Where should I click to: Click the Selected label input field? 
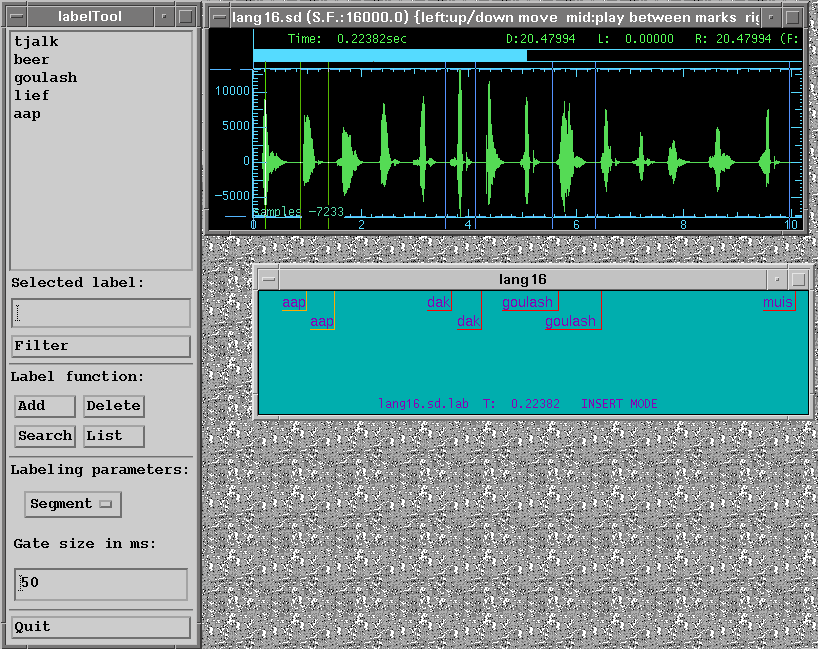tap(101, 313)
